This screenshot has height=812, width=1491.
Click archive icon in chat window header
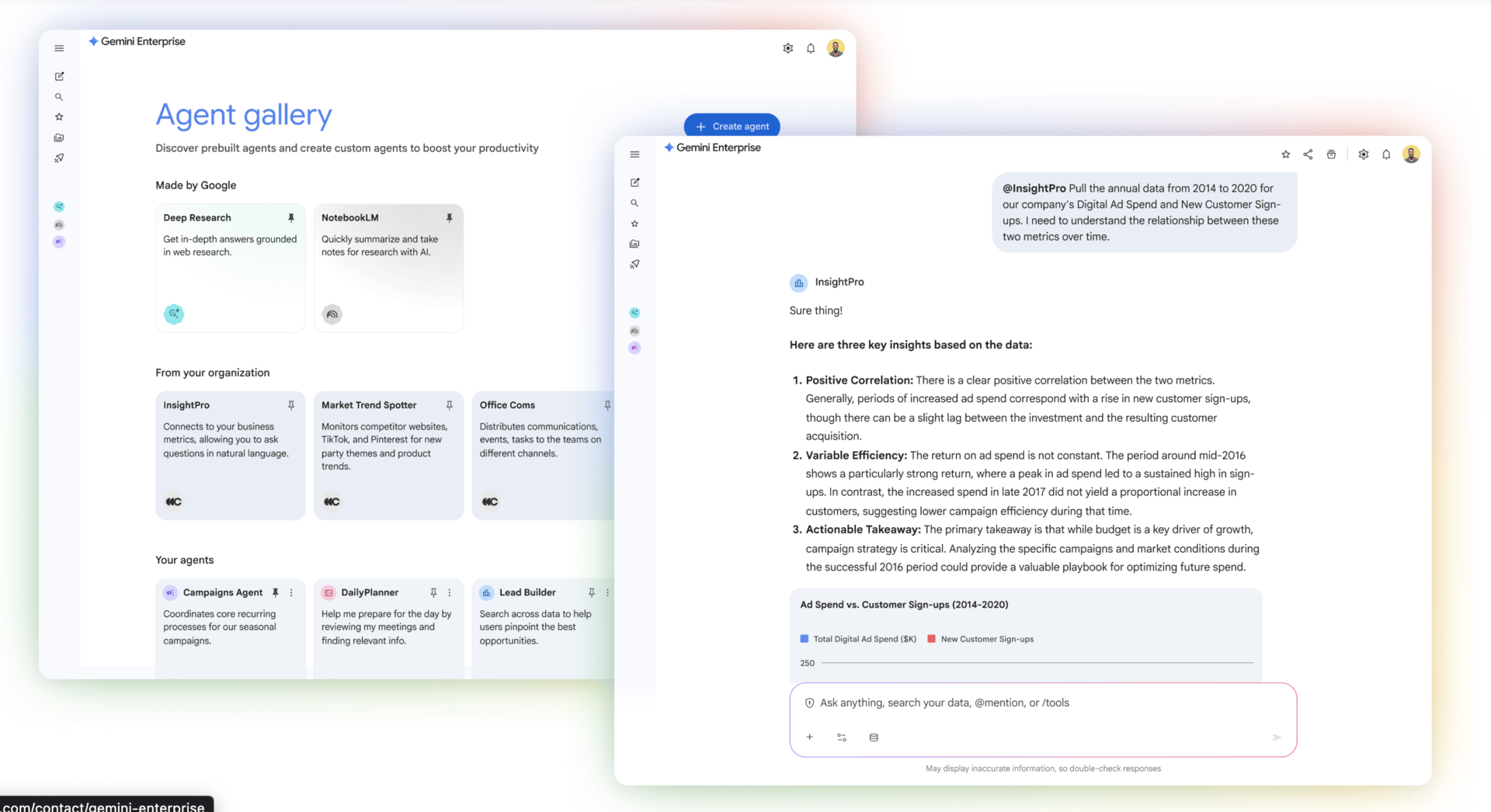click(x=1331, y=154)
